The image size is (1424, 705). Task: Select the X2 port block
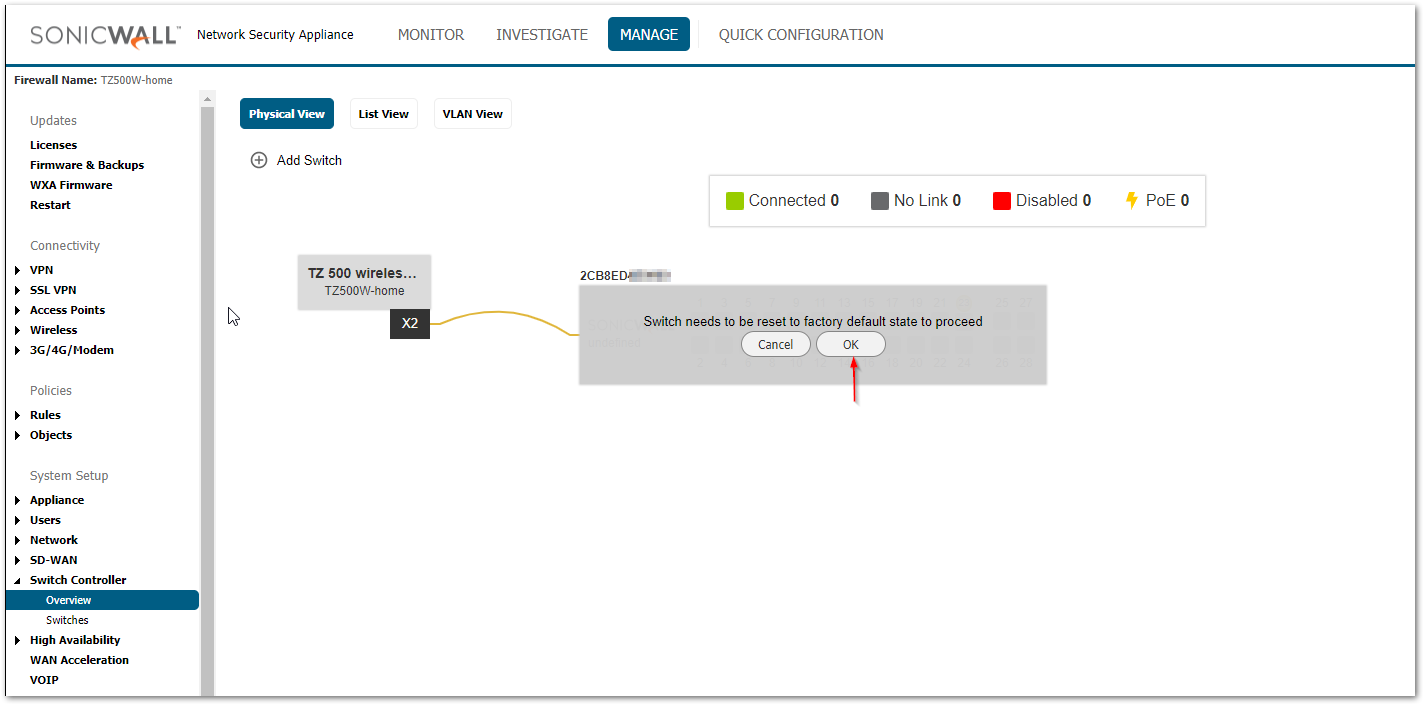[x=410, y=323]
